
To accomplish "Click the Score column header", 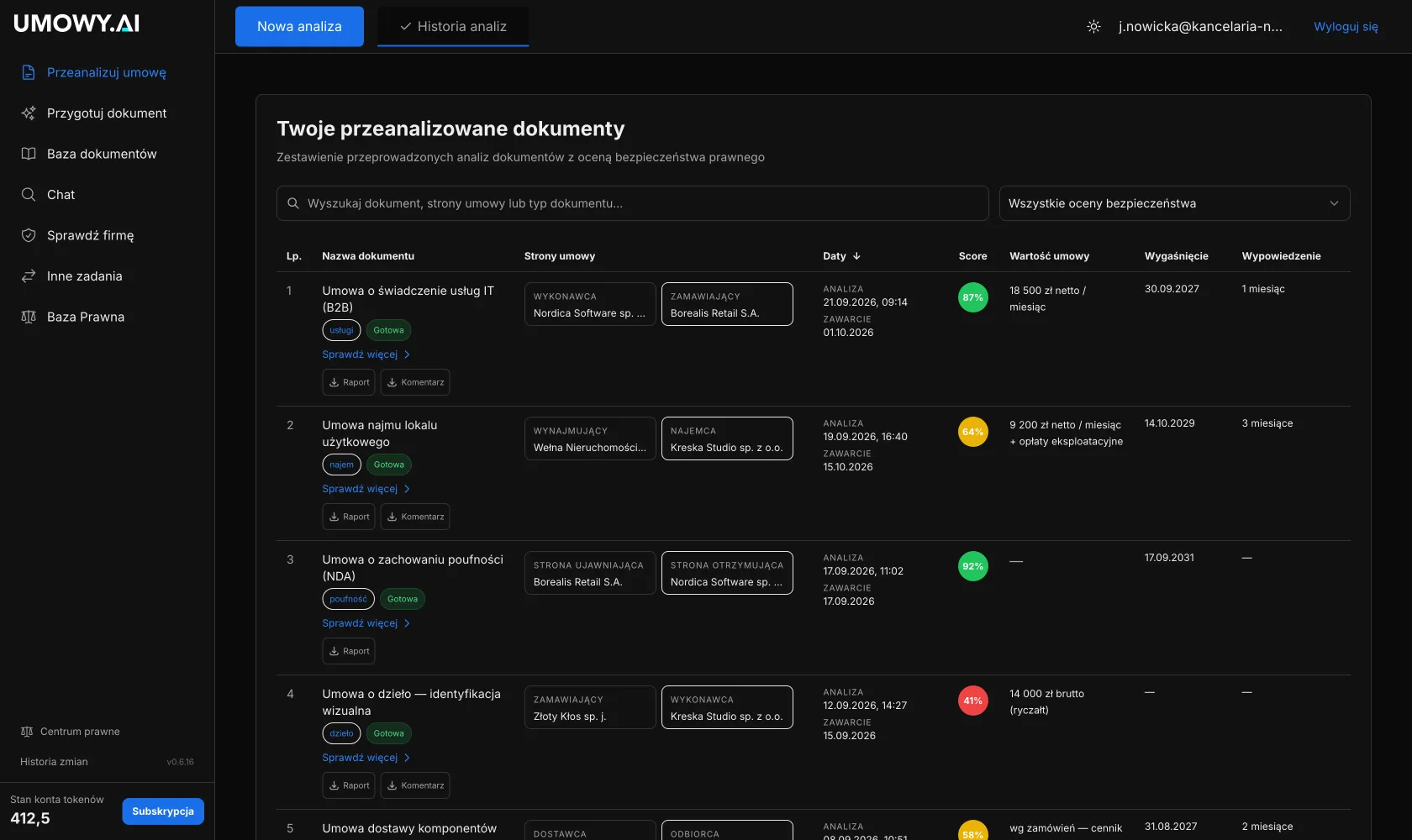I will (x=972, y=256).
